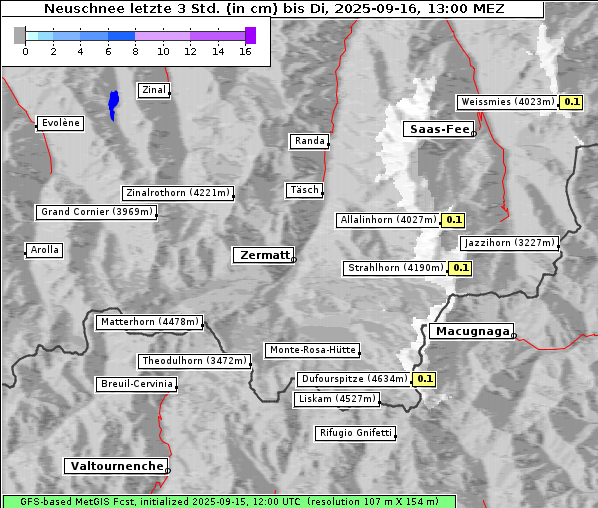598x508 pixels.
Task: Select the Arolla label
Action: click(44, 250)
